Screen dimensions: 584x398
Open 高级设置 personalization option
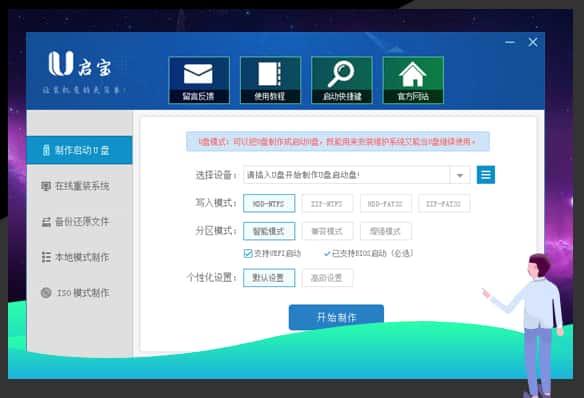click(x=327, y=278)
